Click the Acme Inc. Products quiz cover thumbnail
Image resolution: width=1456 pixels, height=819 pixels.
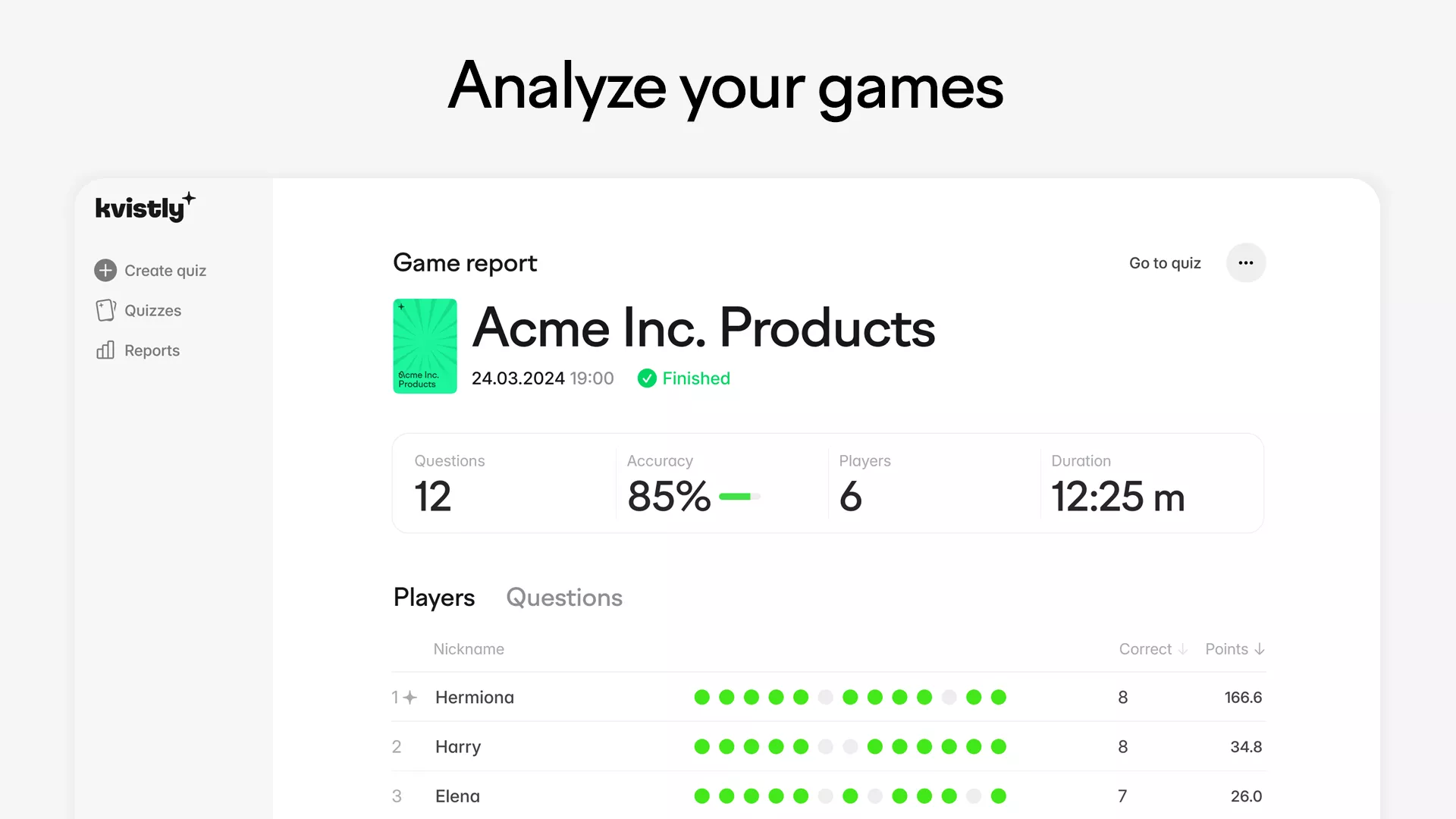[x=425, y=346]
